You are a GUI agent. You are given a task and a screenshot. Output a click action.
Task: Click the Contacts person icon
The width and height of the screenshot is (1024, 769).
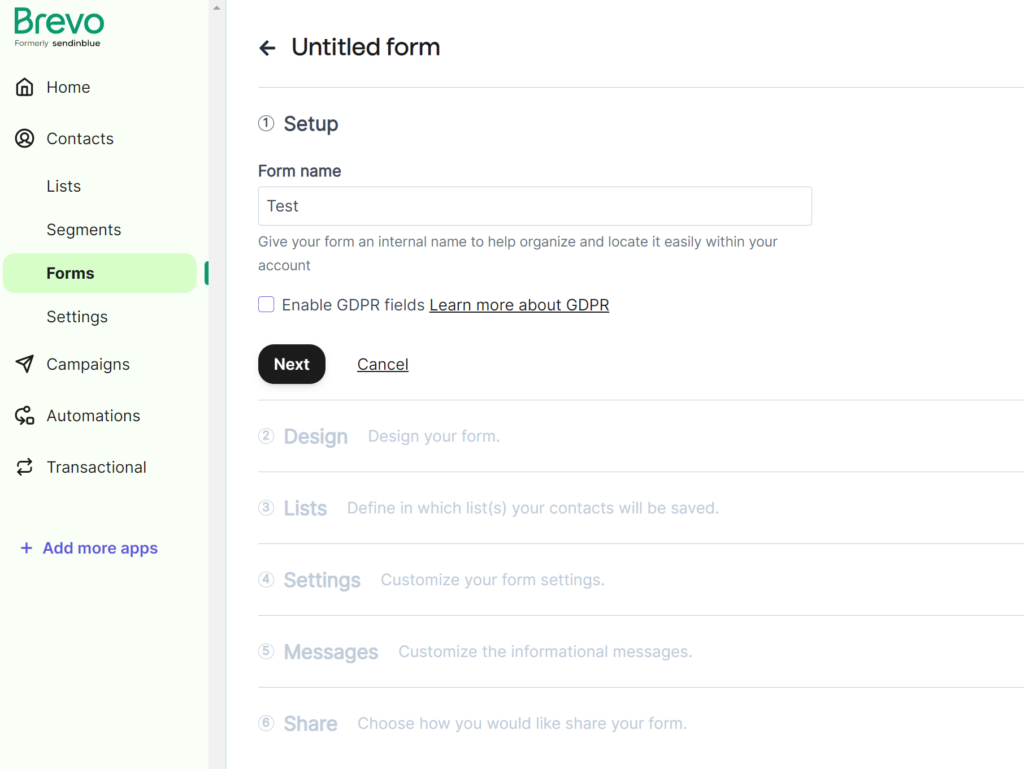click(25, 139)
